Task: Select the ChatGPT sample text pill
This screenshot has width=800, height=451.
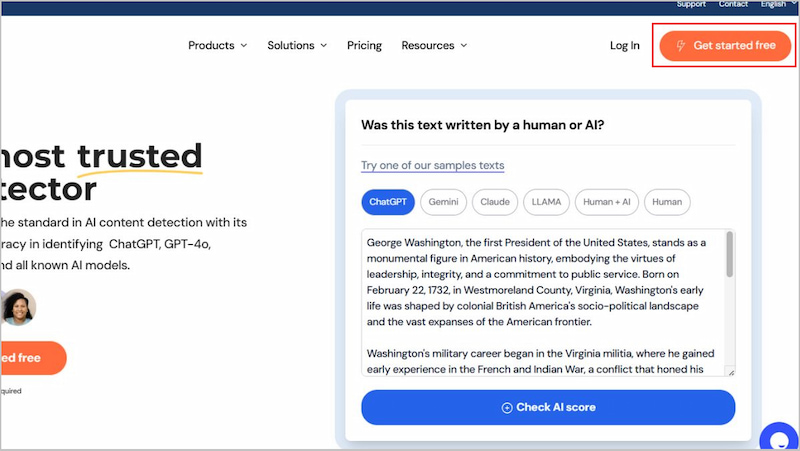Action: tap(388, 202)
